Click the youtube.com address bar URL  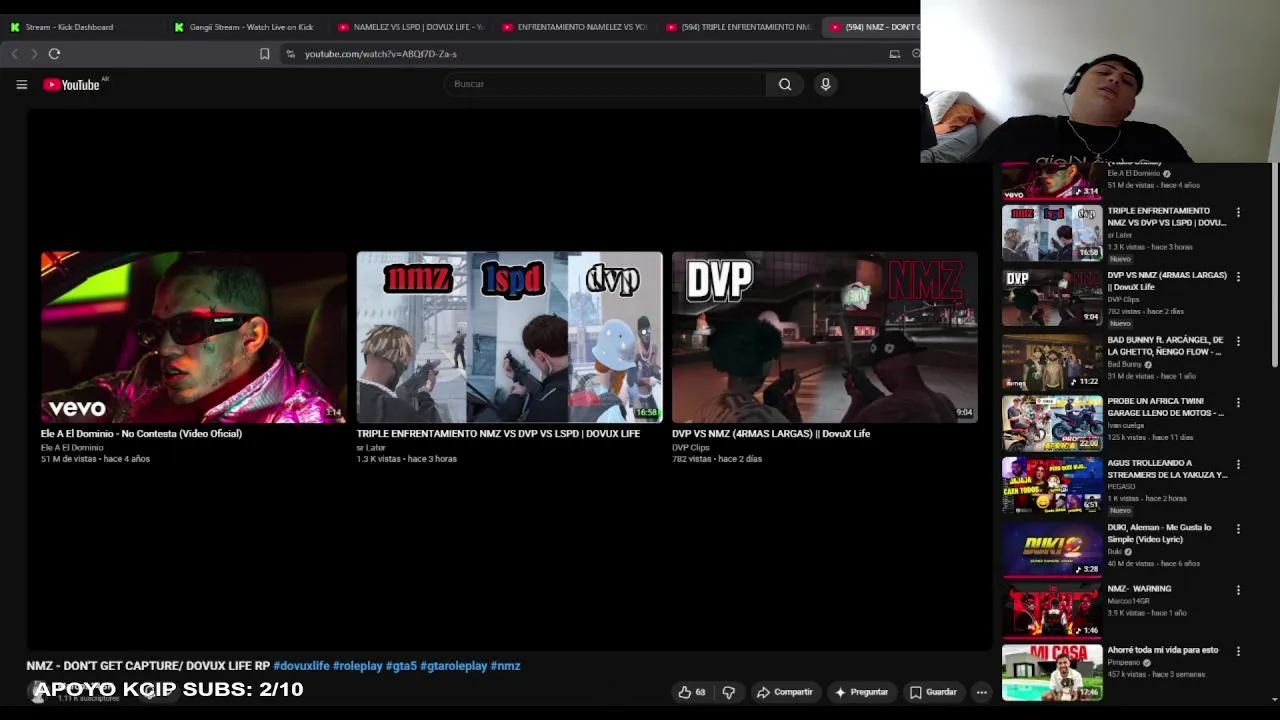[x=380, y=54]
